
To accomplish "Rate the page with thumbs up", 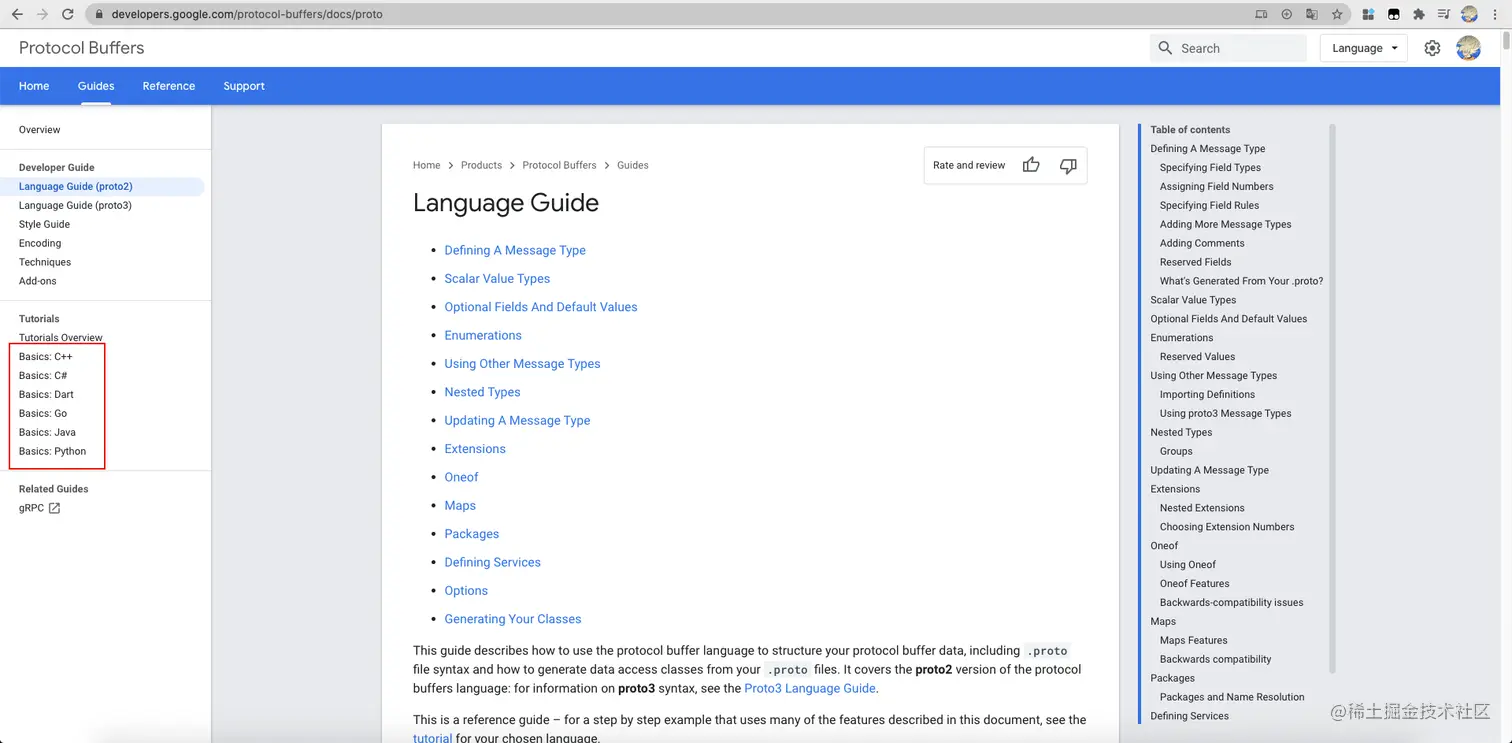I will (x=1031, y=165).
